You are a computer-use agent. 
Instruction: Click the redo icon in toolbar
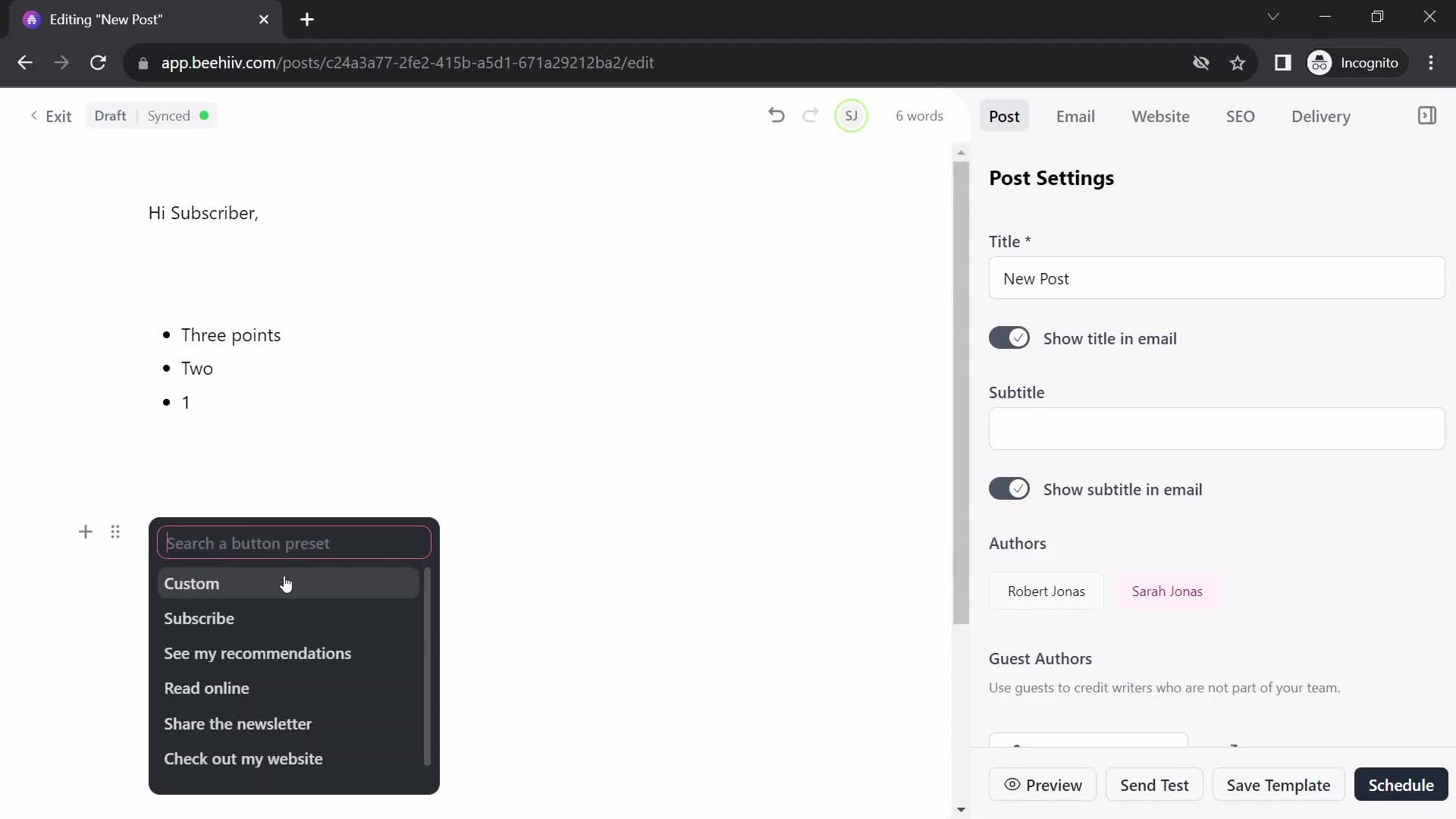coord(810,116)
